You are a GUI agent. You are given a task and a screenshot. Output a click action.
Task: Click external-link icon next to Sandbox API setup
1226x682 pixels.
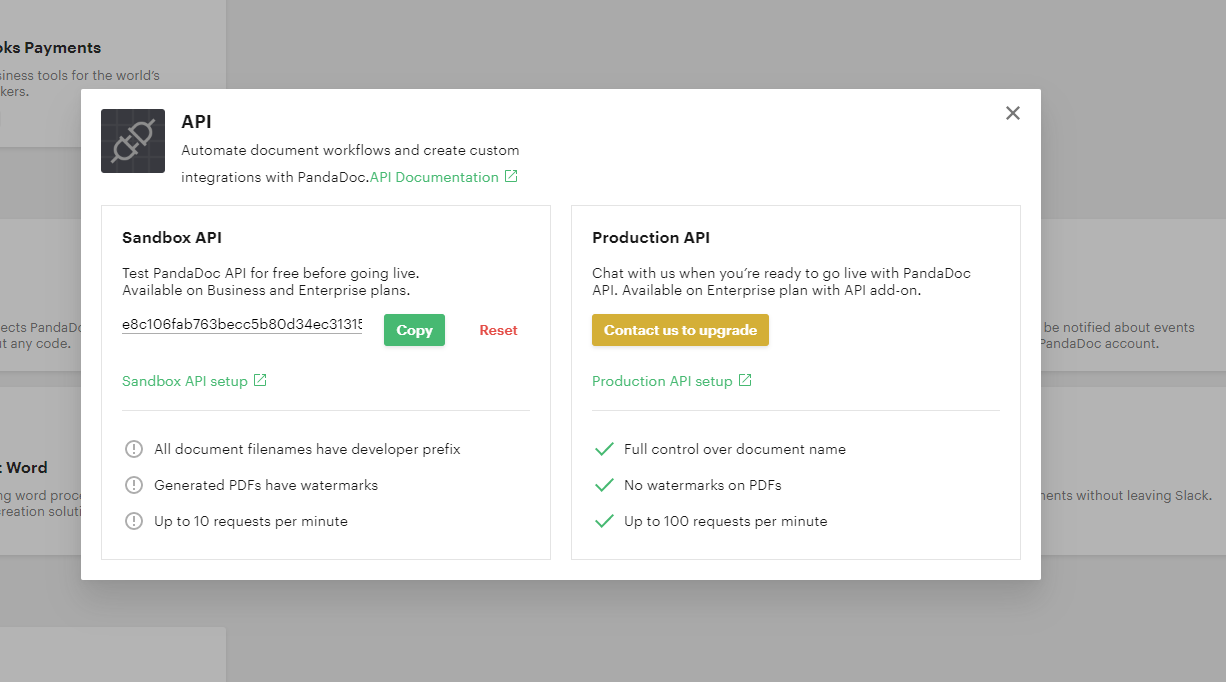tap(260, 380)
